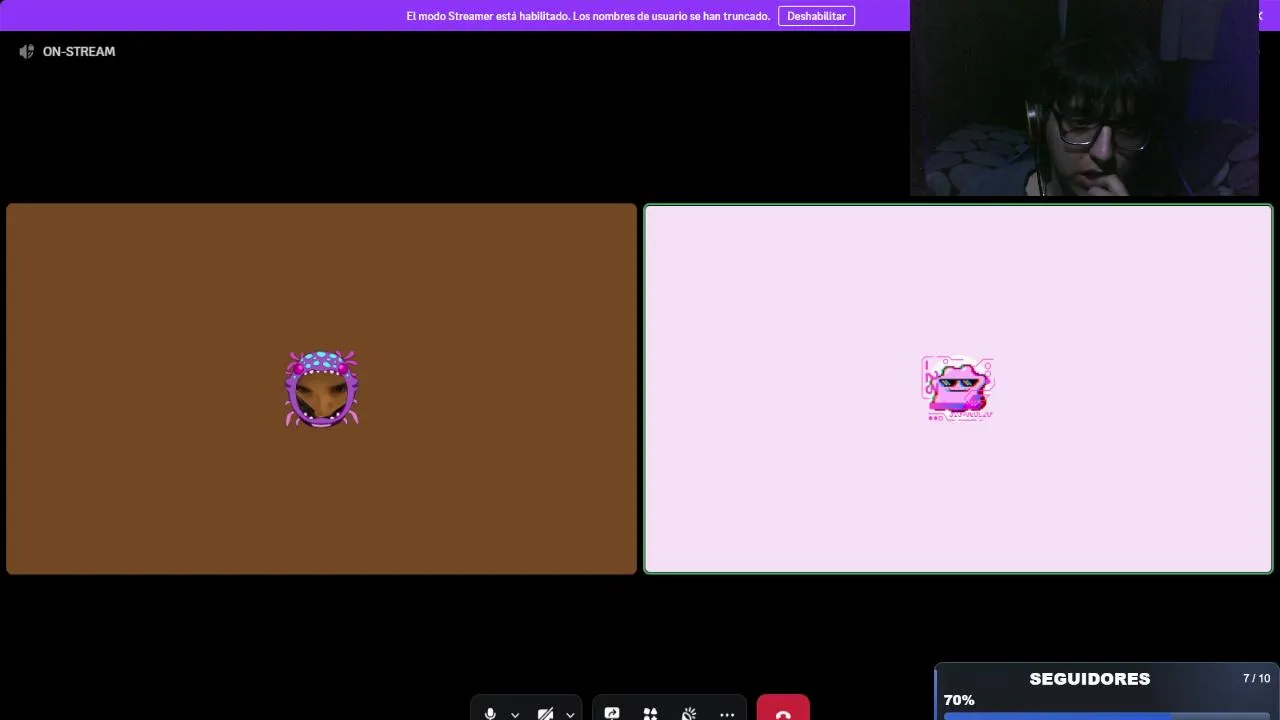1280x720 pixels.
Task: Click the Deshabilitar button
Action: pos(816,16)
